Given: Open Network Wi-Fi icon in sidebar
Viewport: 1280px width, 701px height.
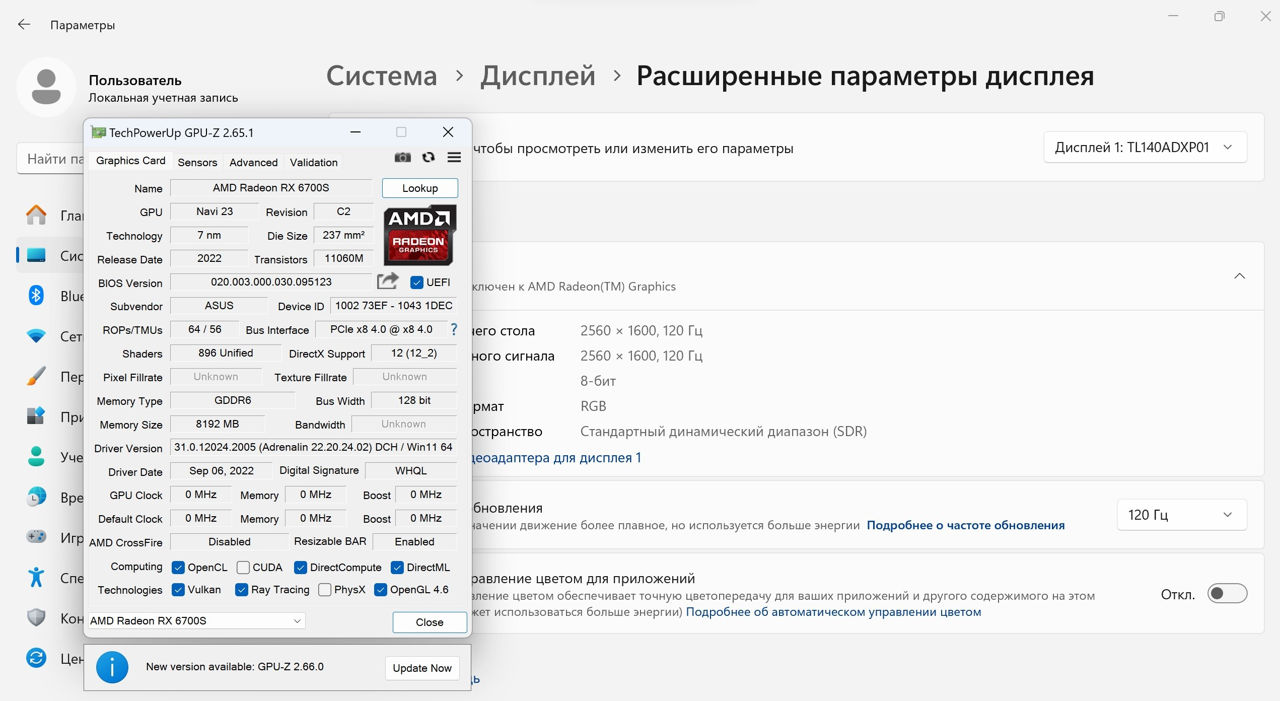Looking at the screenshot, I should 36,336.
